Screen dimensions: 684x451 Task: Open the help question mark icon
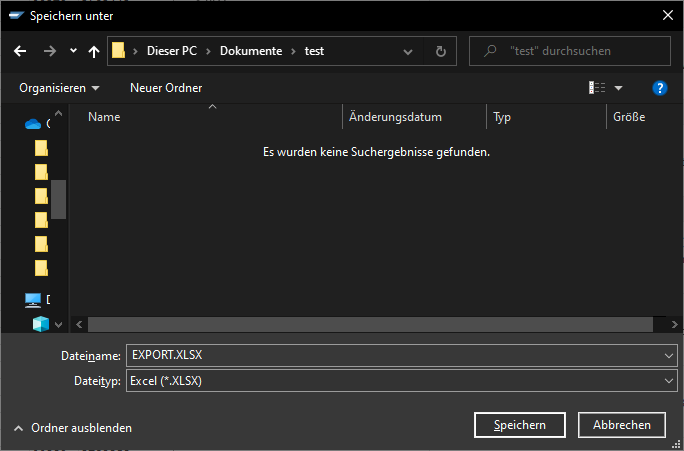coord(659,88)
